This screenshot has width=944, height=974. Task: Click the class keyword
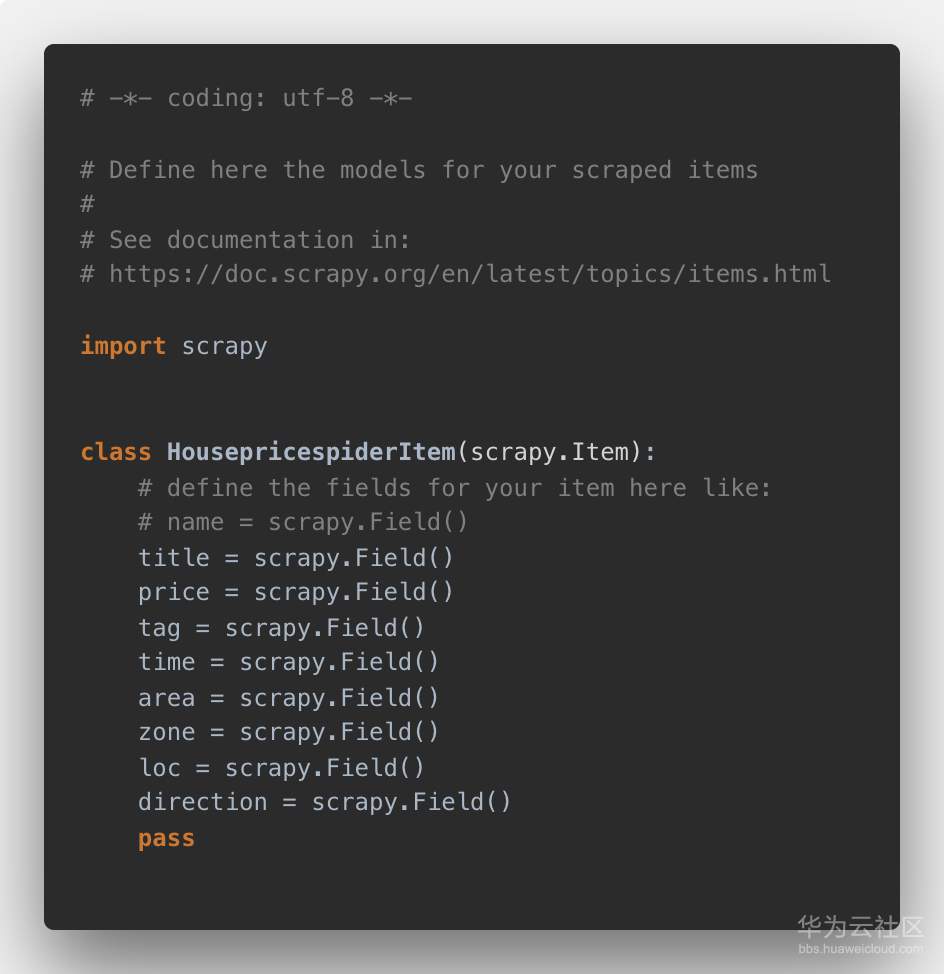[115, 452]
